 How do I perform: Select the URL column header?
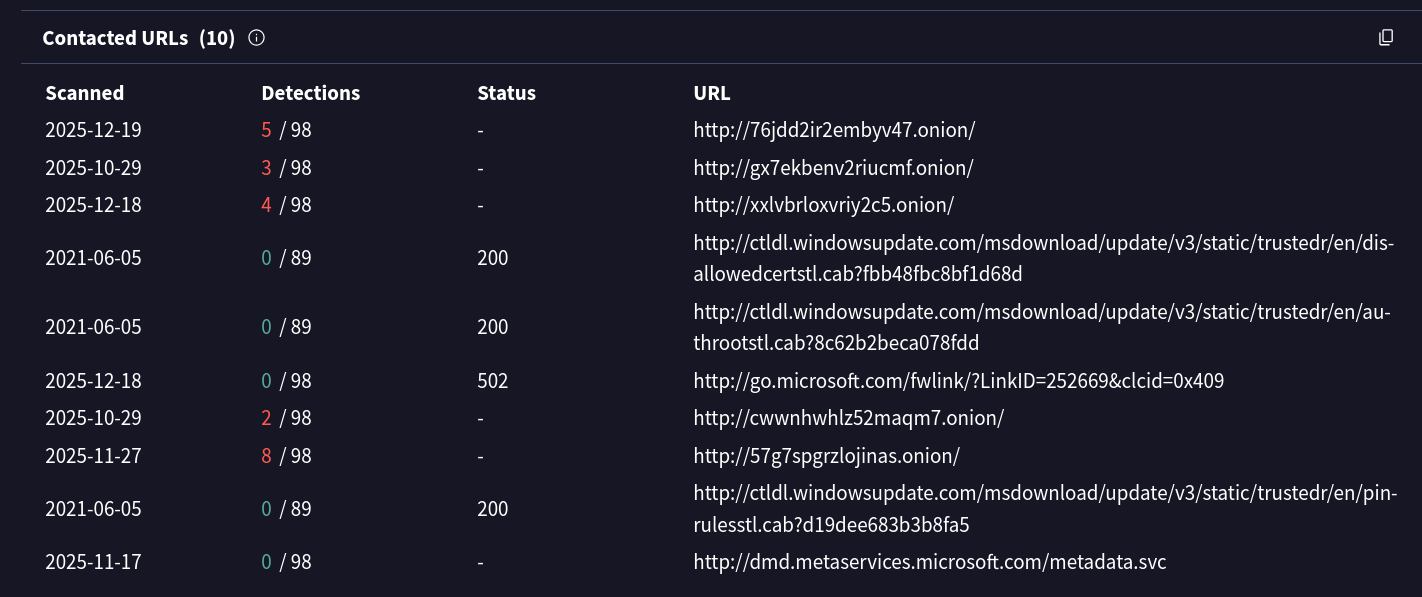[x=711, y=92]
